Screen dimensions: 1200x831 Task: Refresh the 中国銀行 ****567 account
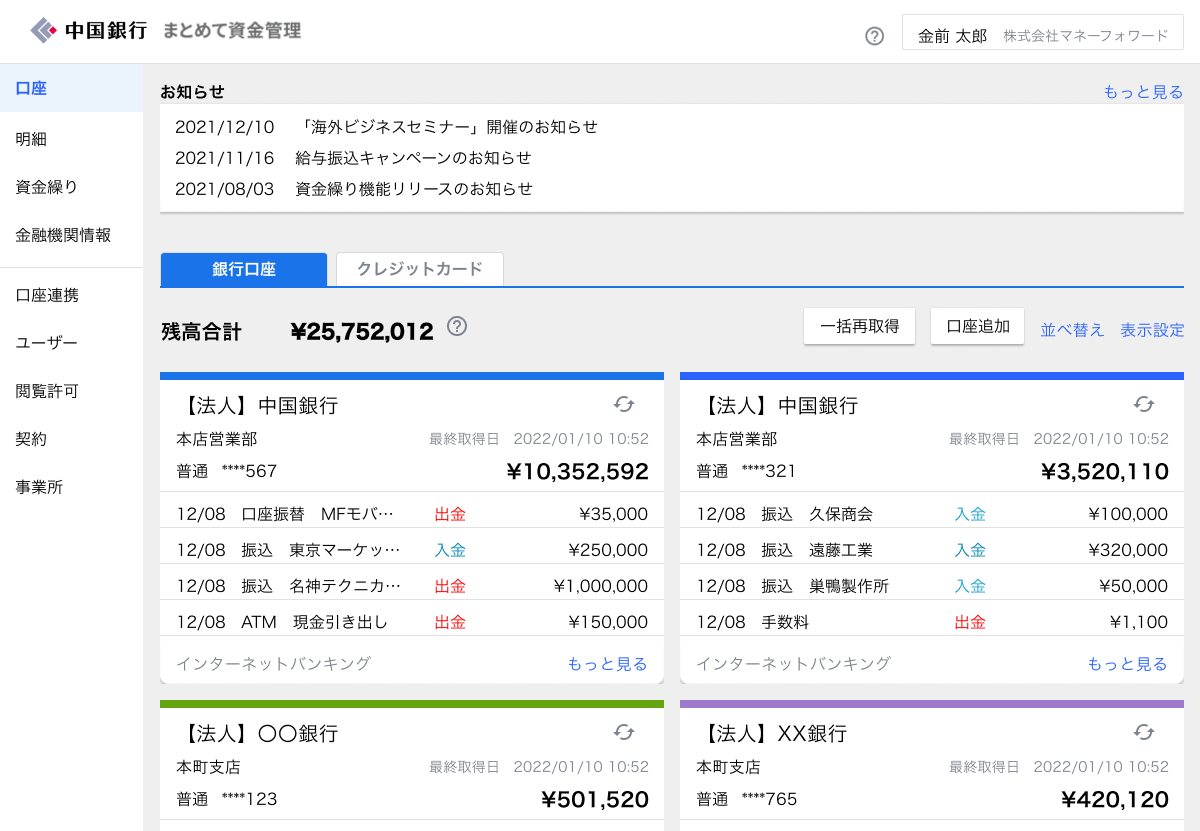[x=624, y=404]
